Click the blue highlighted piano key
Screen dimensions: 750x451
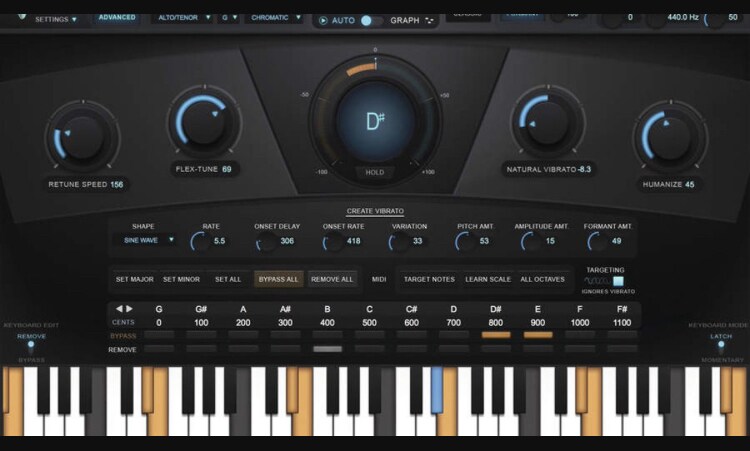[x=437, y=390]
